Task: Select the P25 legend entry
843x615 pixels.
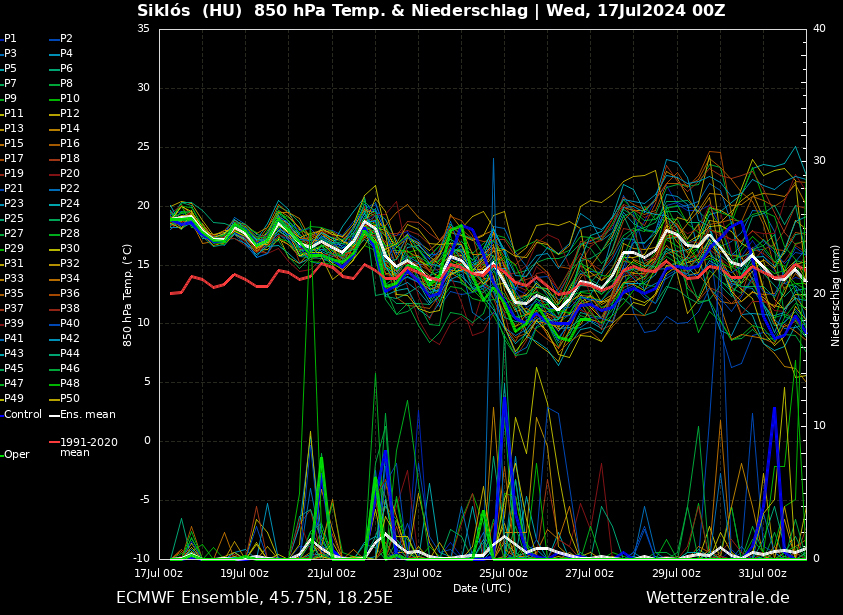Action: tap(14, 218)
